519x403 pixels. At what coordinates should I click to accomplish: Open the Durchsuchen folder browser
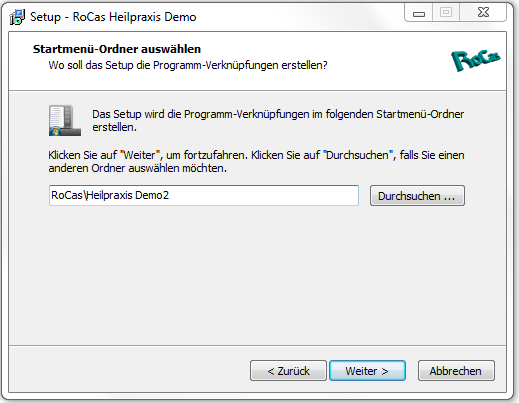(417, 196)
